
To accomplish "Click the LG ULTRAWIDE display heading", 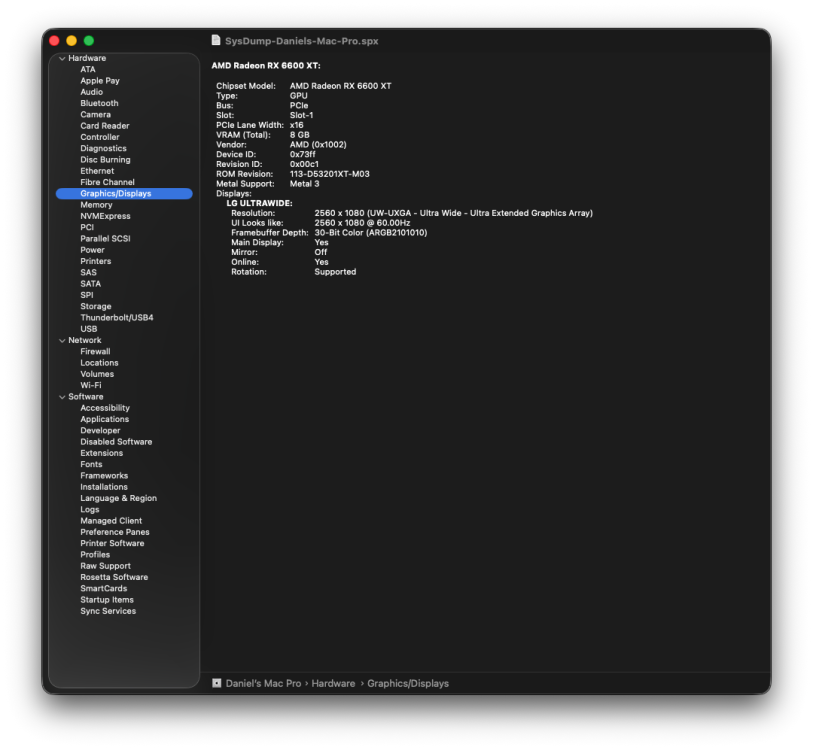I will click(x=259, y=203).
